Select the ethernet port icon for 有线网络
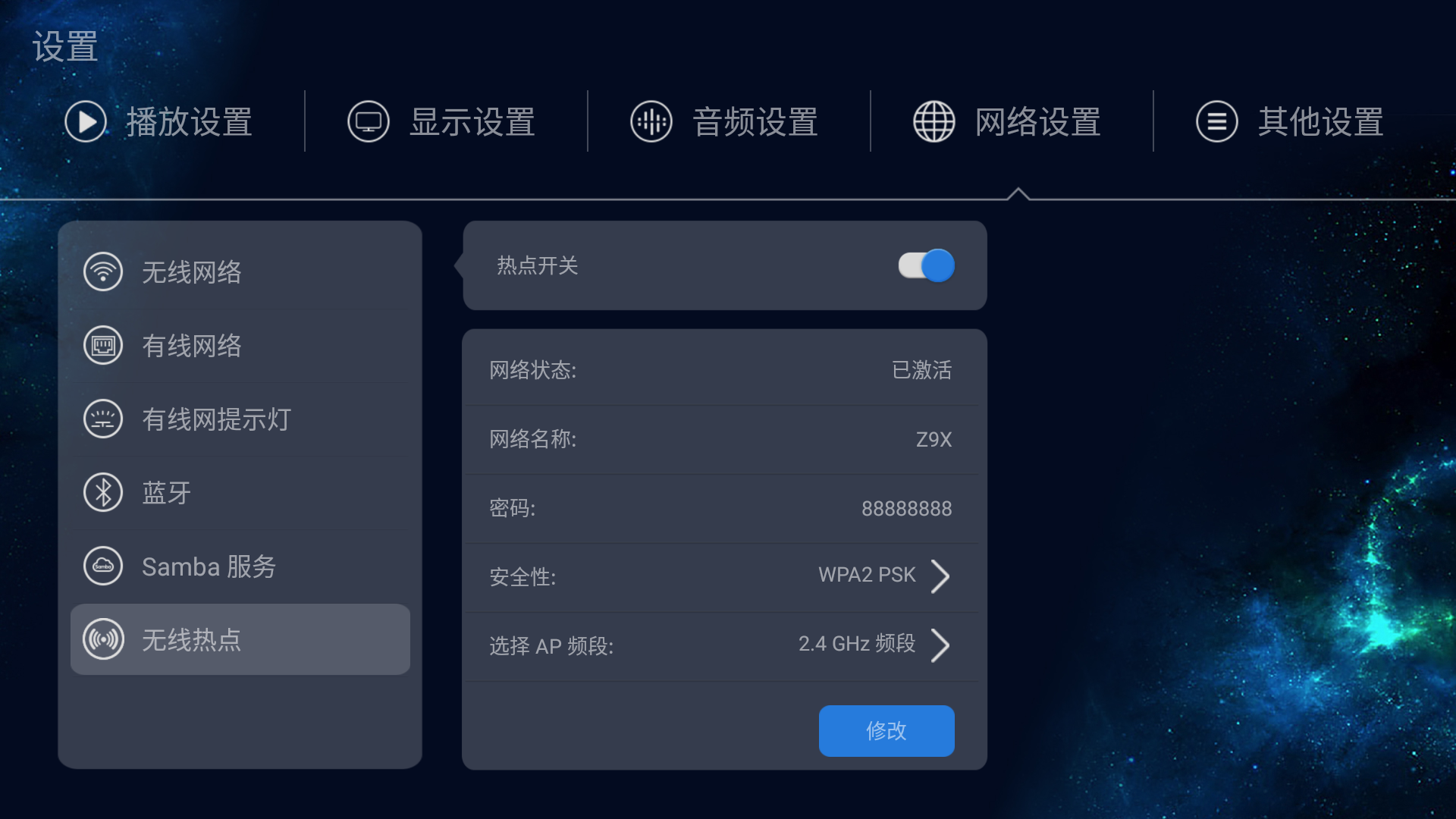 click(x=103, y=346)
